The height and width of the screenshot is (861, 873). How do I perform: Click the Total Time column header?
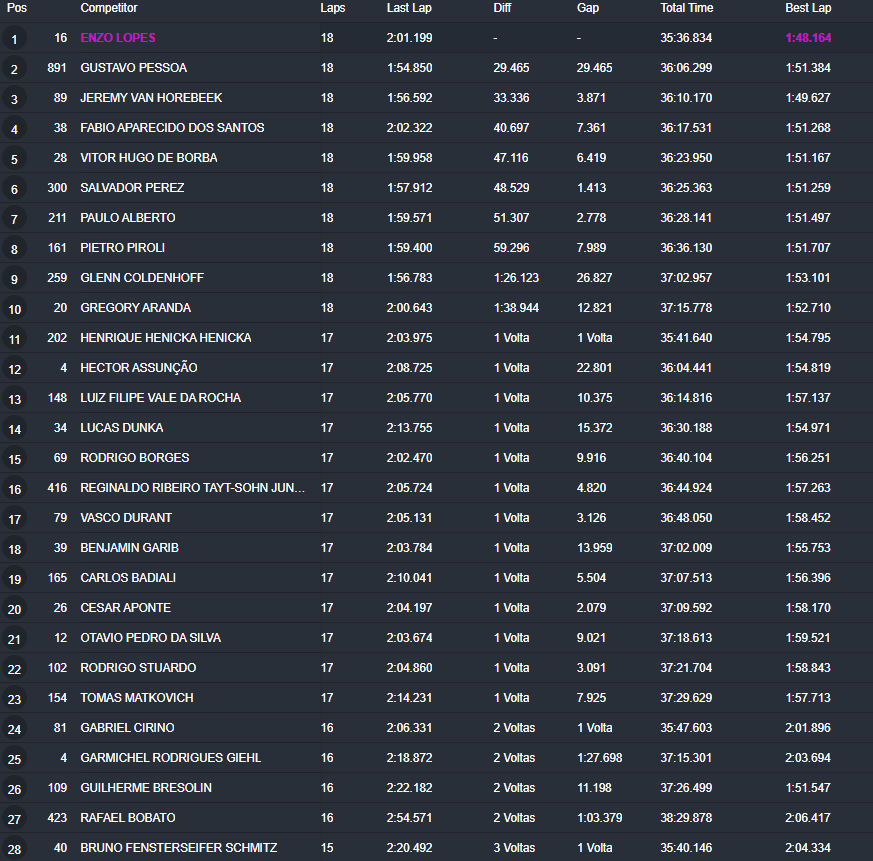click(687, 8)
